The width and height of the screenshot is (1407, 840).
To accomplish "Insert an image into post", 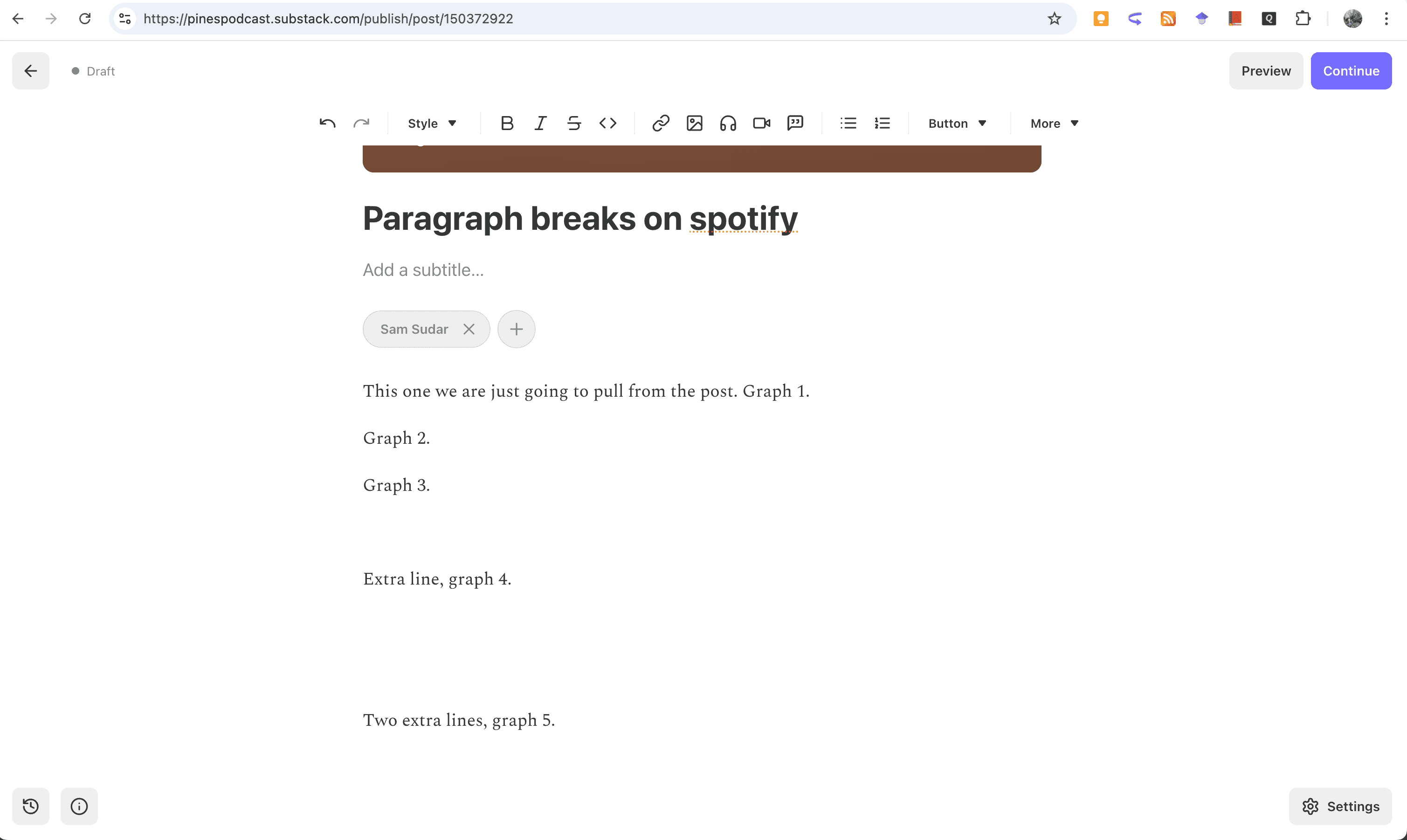I will (x=695, y=124).
